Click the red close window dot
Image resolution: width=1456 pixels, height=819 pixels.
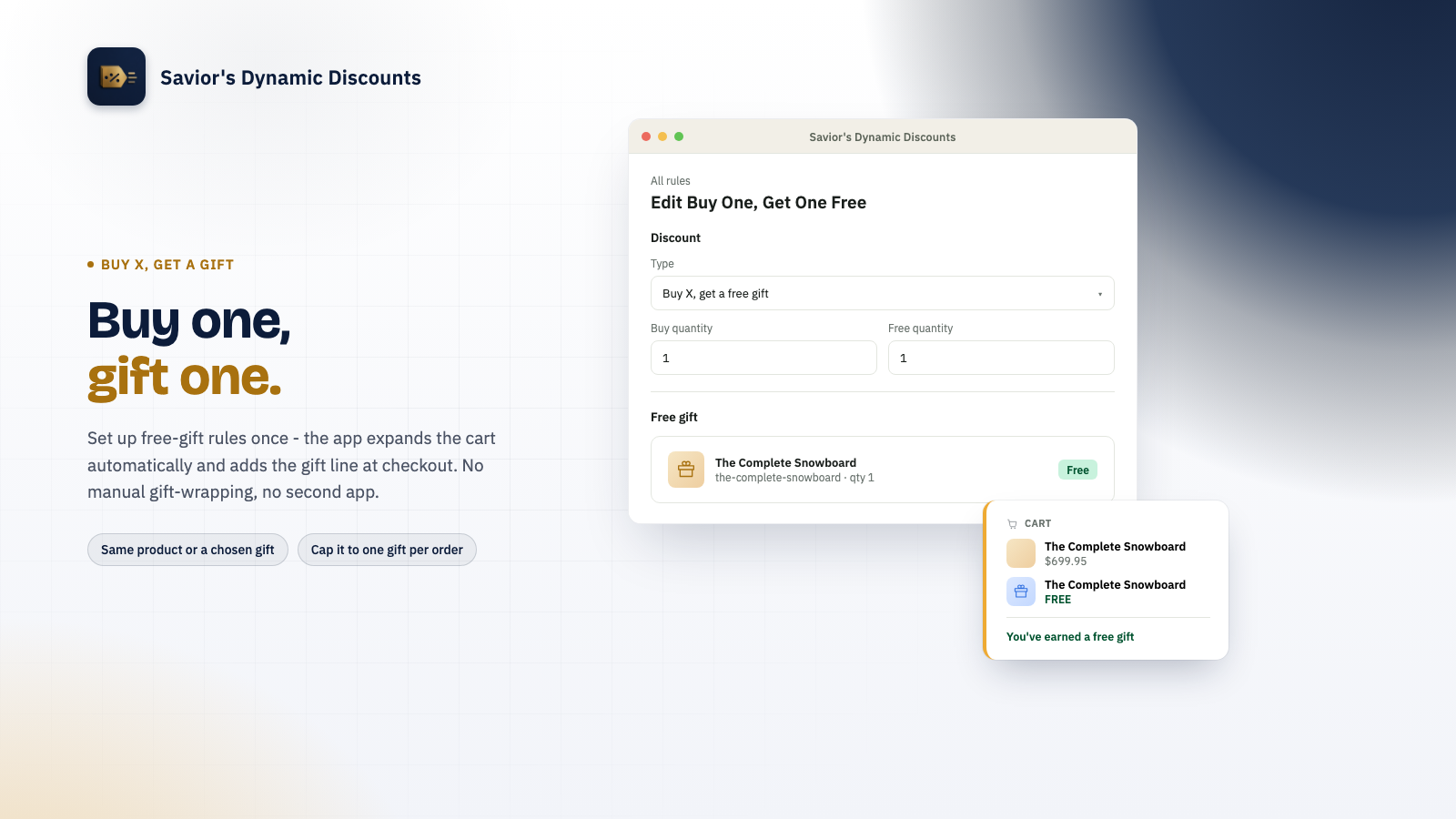[x=646, y=136]
